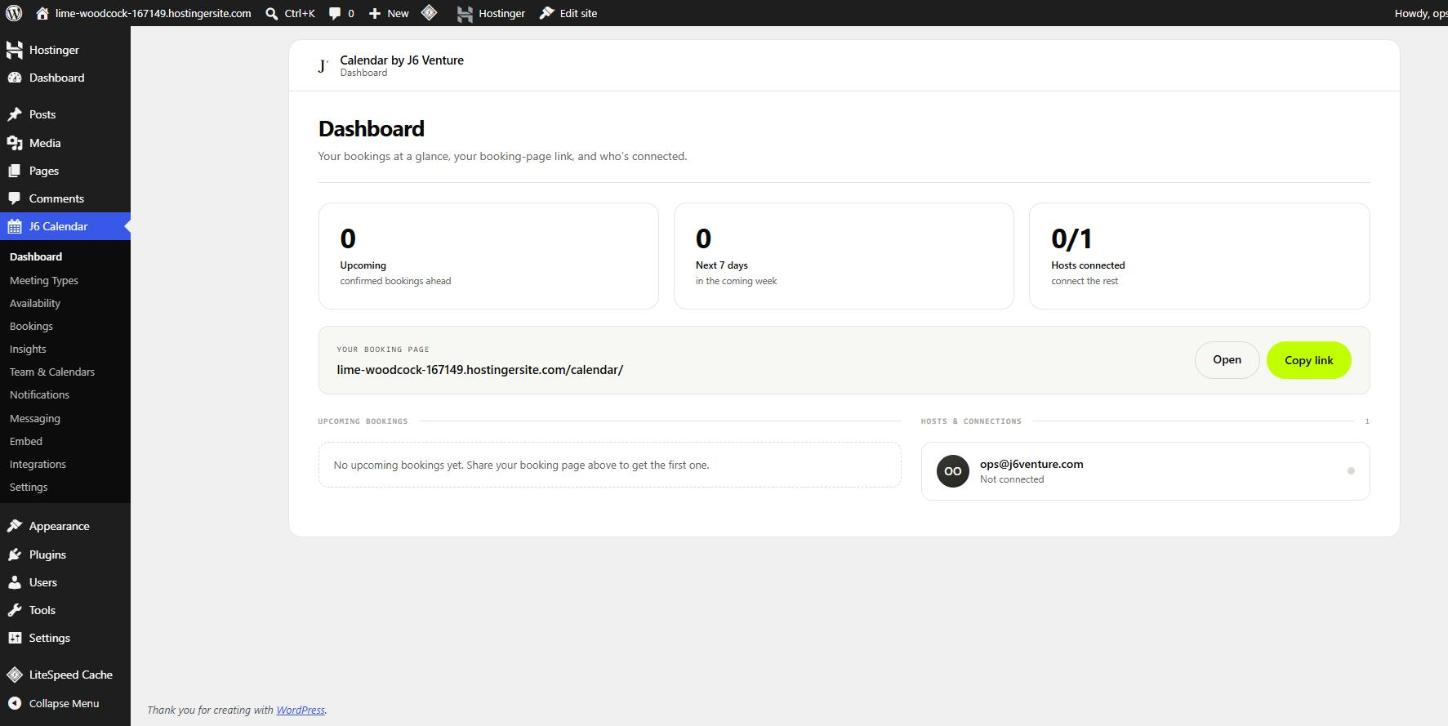Image resolution: width=1448 pixels, height=726 pixels.
Task: Click the Next 7 days card
Action: click(x=844, y=256)
